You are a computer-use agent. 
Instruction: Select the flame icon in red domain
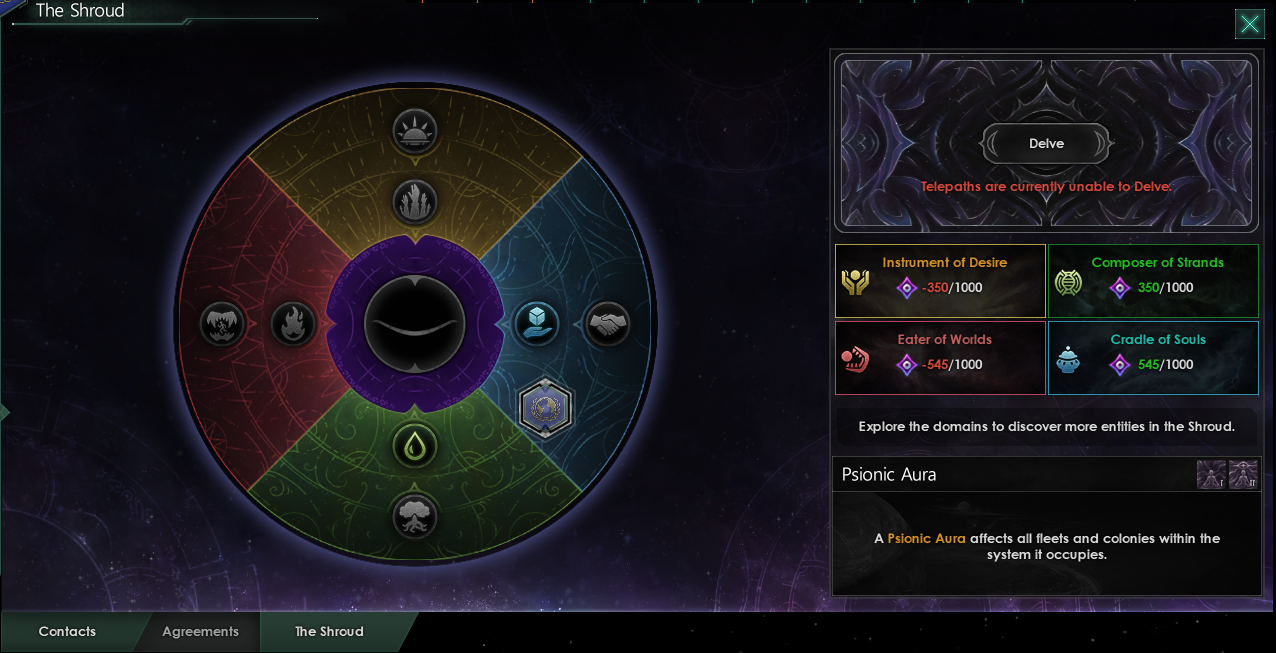pyautogui.click(x=294, y=323)
